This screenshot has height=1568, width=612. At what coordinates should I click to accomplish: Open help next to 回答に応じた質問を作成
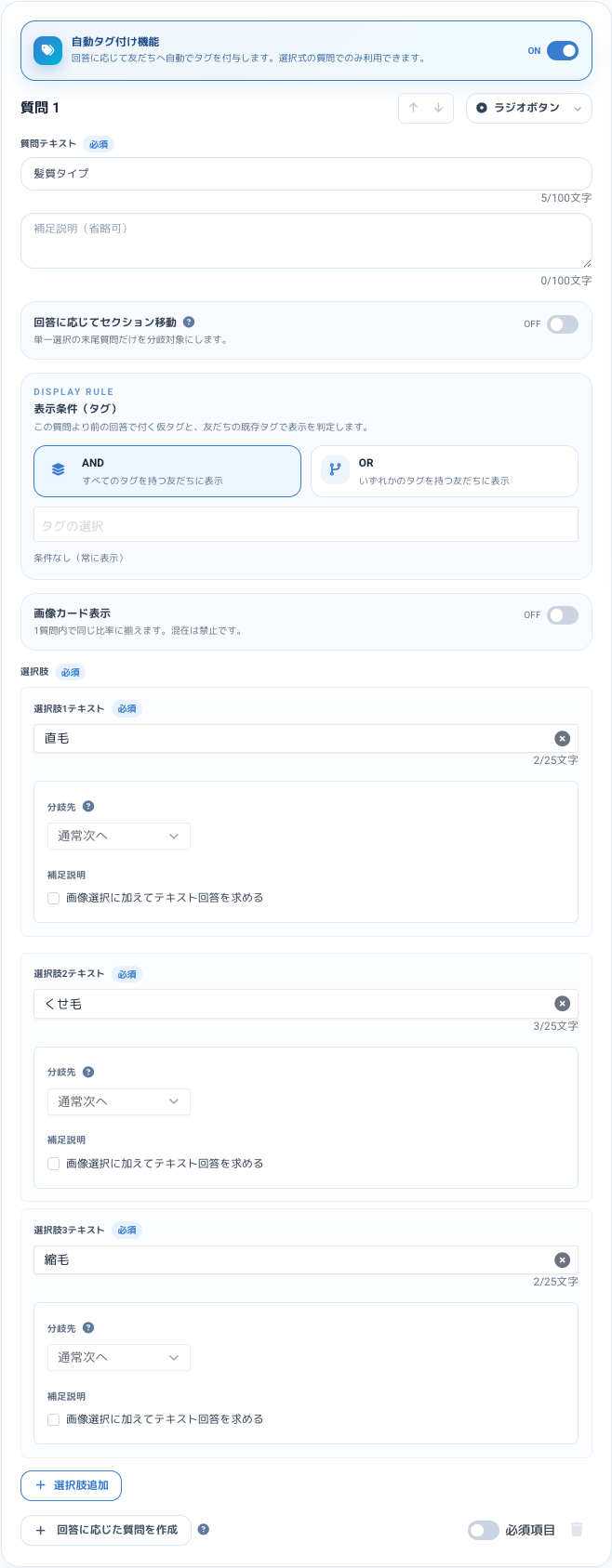204,1529
